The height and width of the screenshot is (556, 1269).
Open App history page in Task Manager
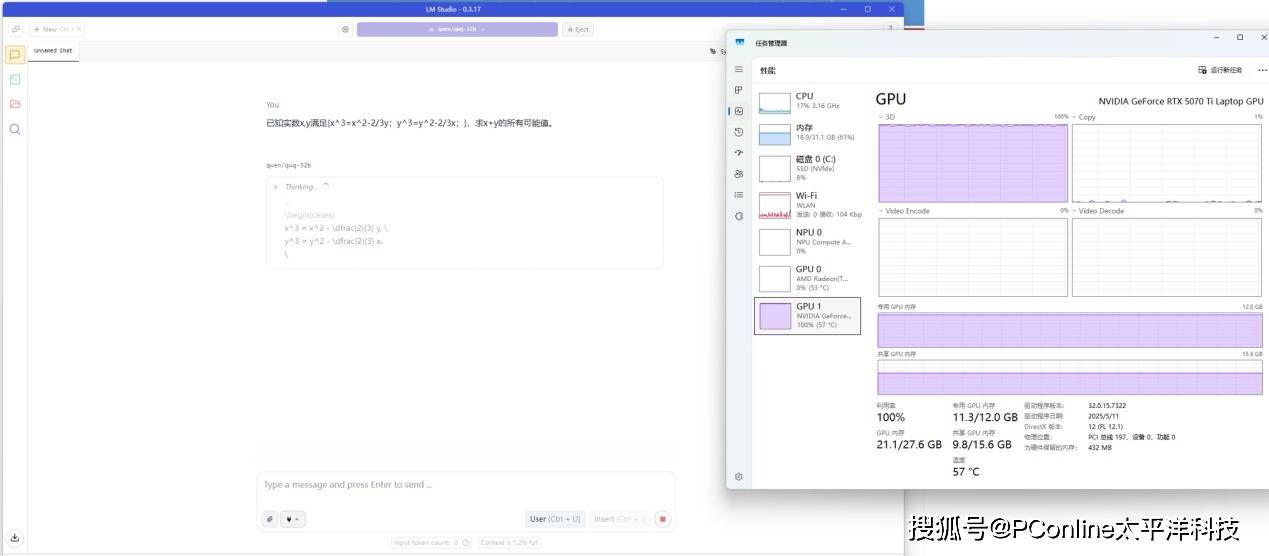pos(739,132)
